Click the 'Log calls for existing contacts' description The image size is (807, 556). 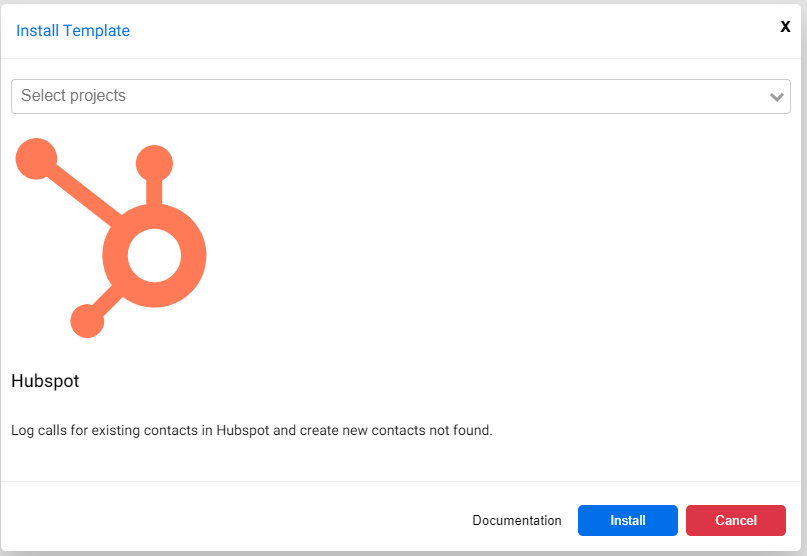coord(252,430)
